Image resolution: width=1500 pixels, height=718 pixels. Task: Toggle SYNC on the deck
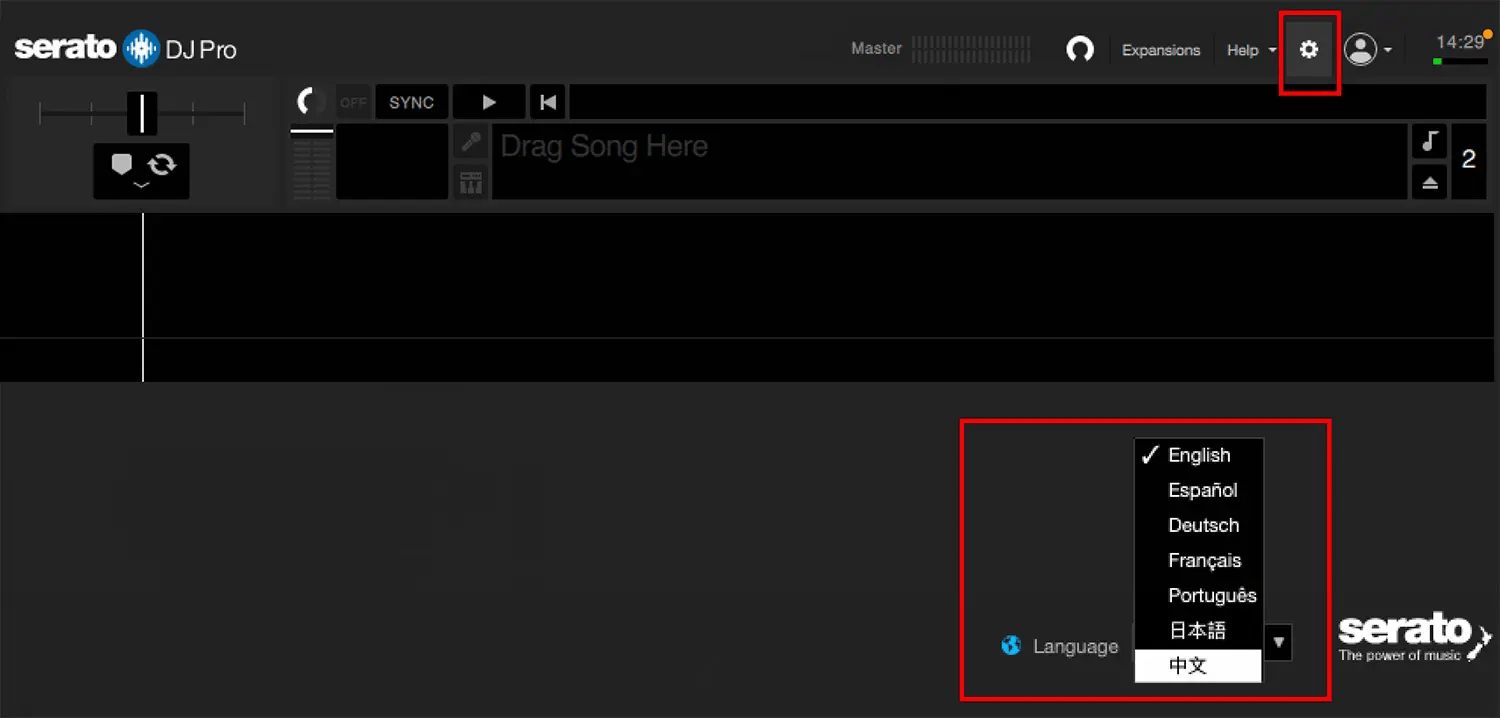[x=411, y=101]
